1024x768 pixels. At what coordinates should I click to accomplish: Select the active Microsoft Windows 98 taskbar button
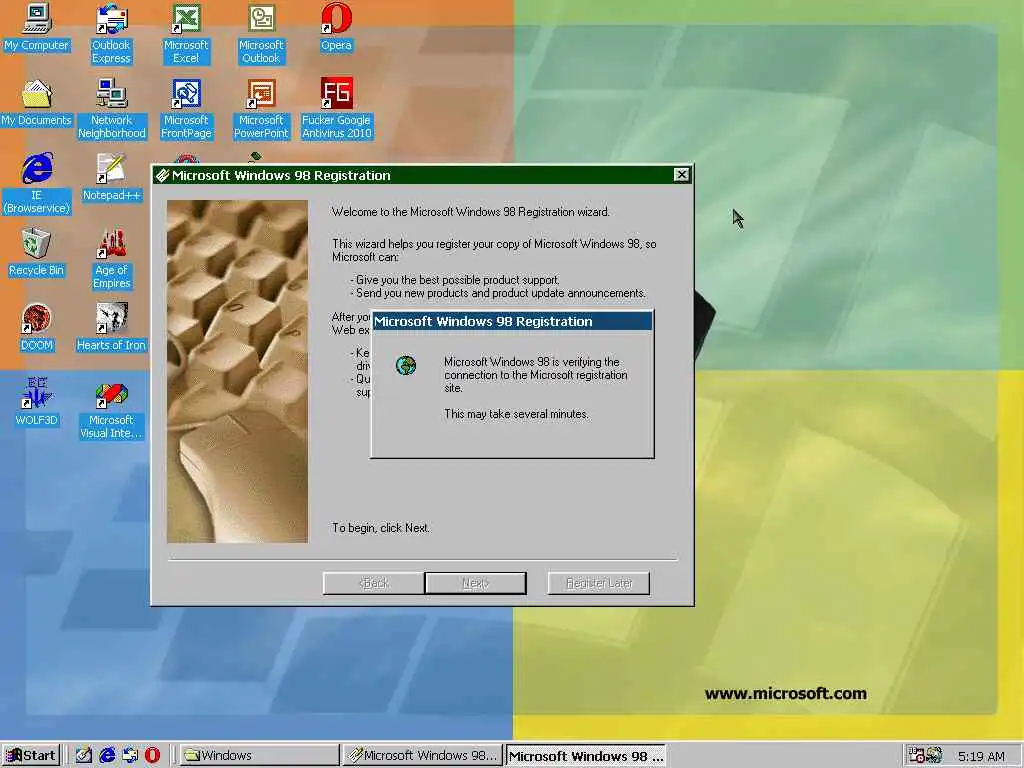click(586, 756)
